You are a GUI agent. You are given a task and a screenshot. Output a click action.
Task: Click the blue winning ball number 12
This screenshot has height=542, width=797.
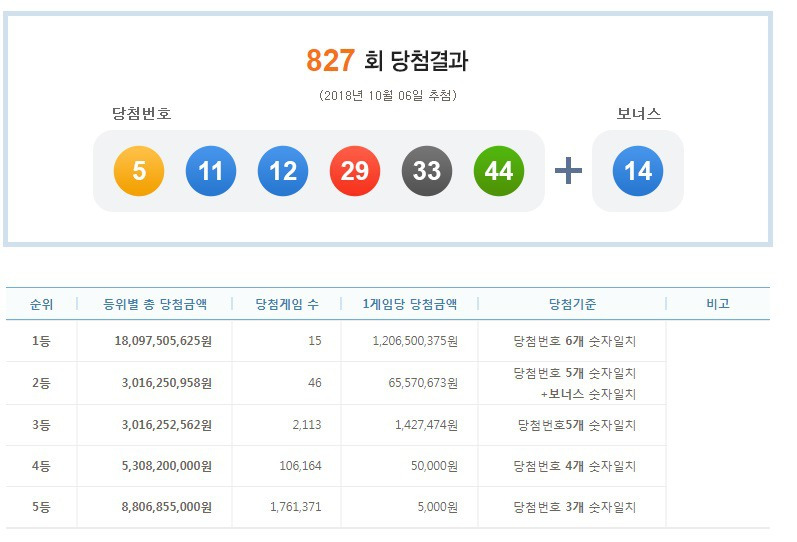(x=283, y=171)
